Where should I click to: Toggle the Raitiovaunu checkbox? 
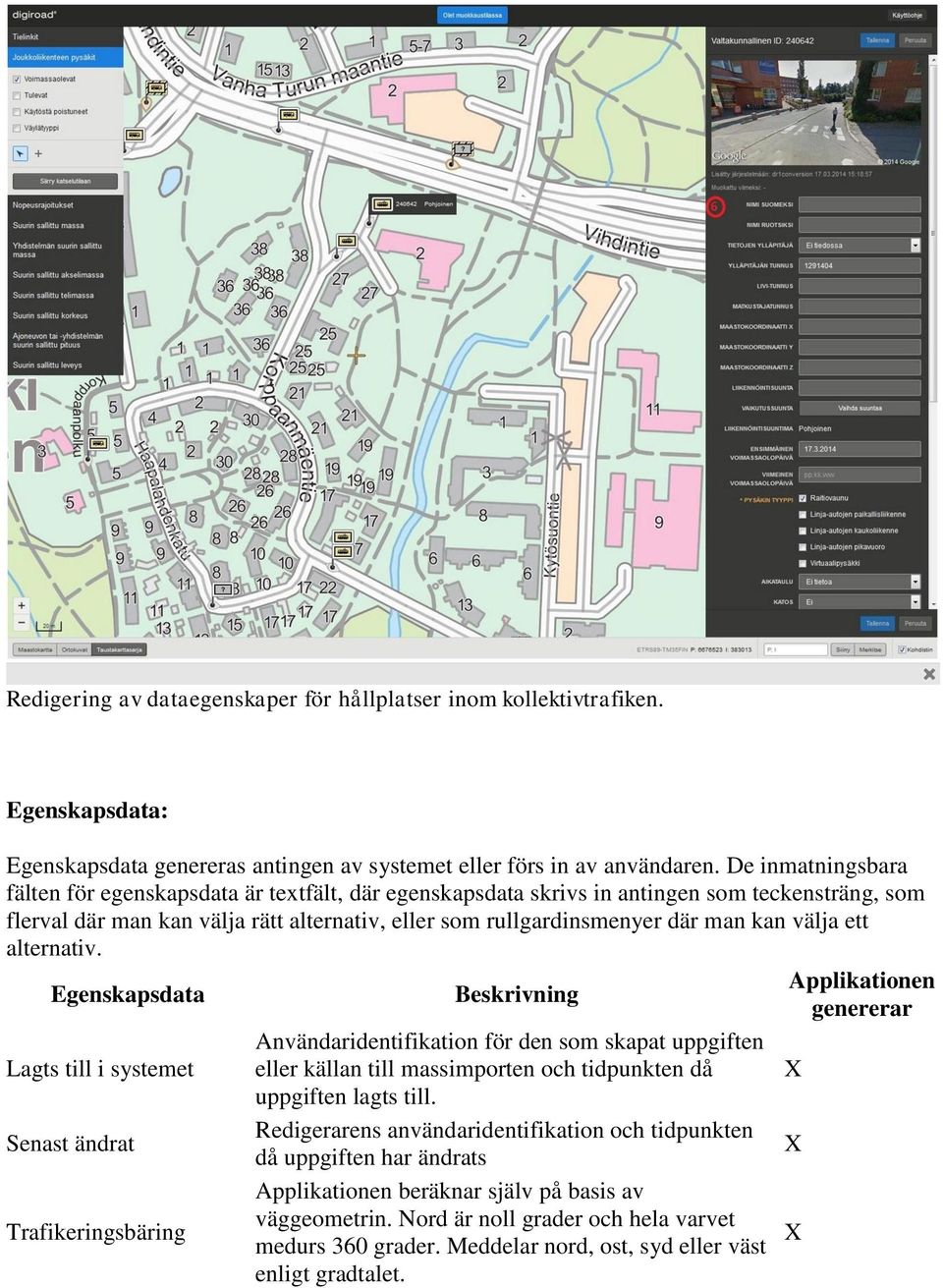click(804, 498)
